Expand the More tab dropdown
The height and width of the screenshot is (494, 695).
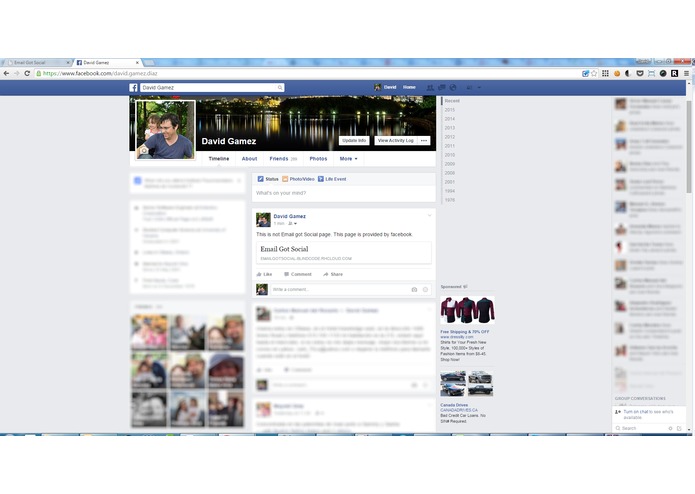coord(348,159)
